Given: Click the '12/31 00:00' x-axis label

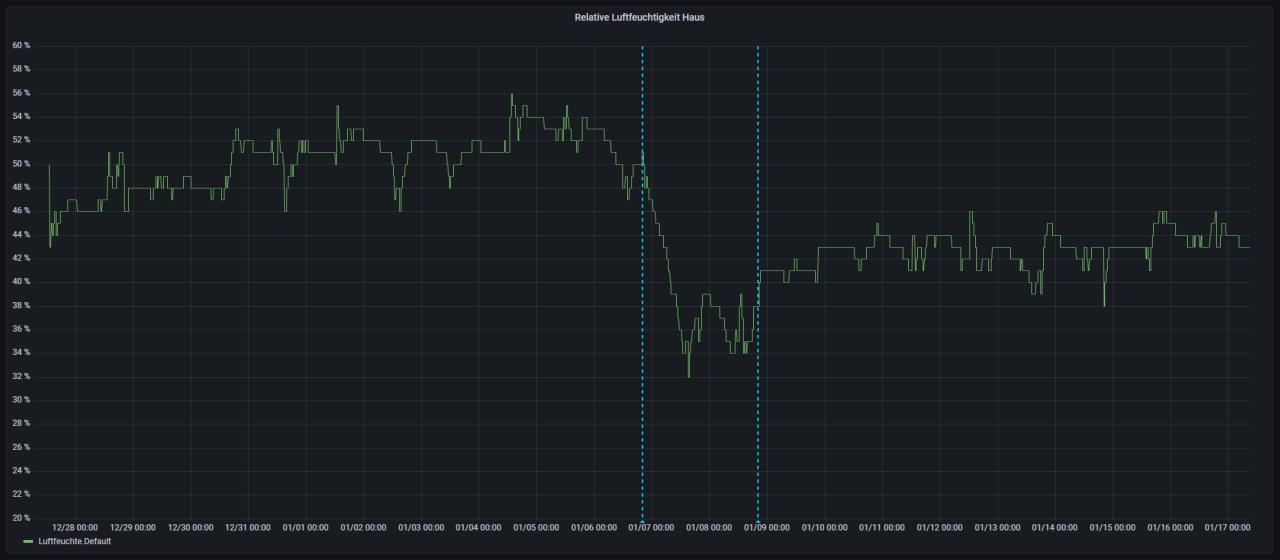Looking at the screenshot, I should [x=248, y=527].
